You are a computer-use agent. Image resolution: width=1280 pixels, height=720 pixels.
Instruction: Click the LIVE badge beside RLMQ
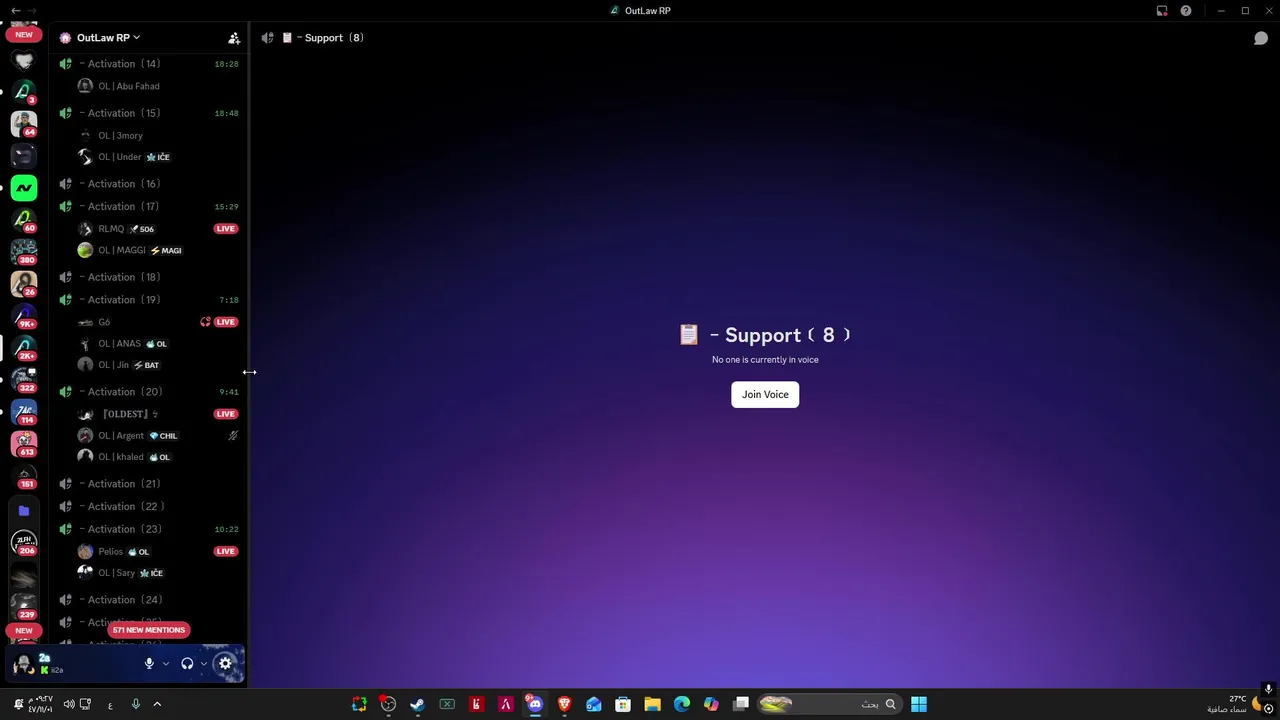(226, 229)
